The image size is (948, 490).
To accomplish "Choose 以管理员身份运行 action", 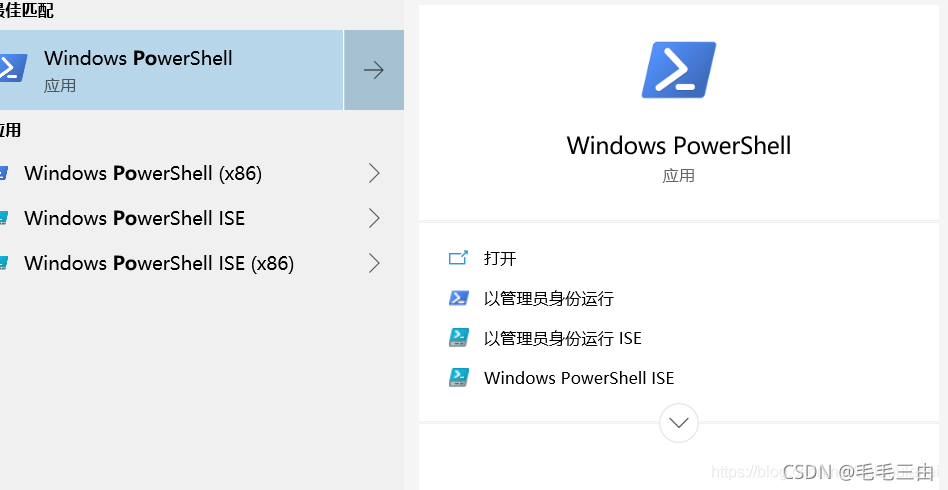I will coord(548,298).
